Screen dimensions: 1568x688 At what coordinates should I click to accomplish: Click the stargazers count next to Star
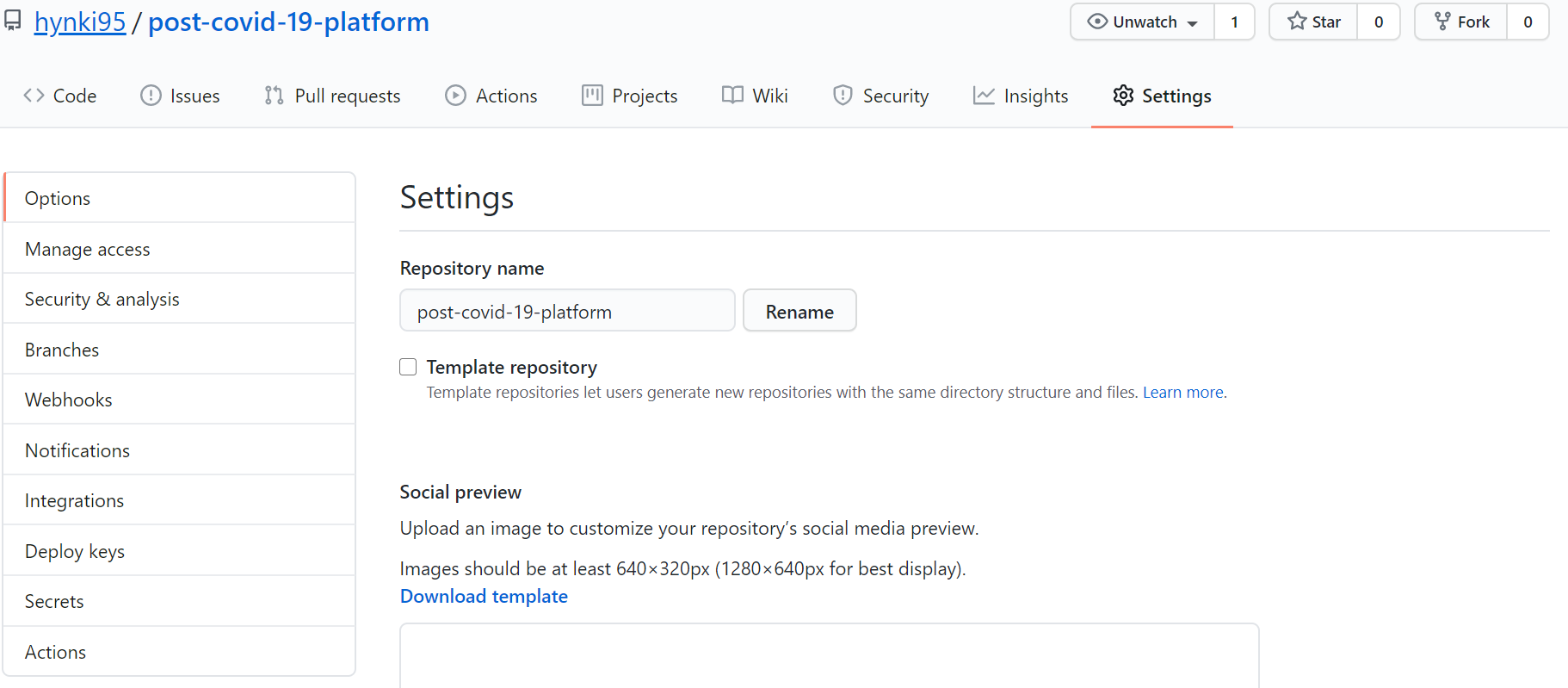[1379, 22]
